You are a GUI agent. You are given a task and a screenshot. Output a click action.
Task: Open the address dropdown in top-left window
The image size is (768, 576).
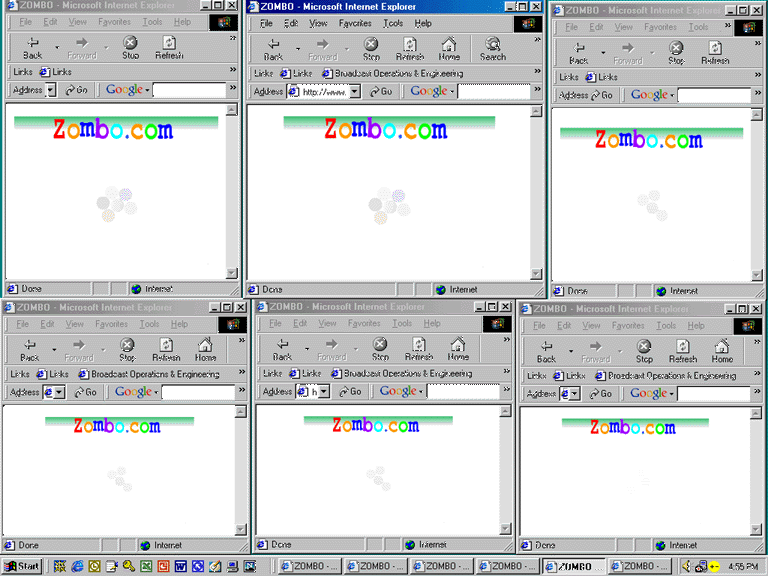50,90
